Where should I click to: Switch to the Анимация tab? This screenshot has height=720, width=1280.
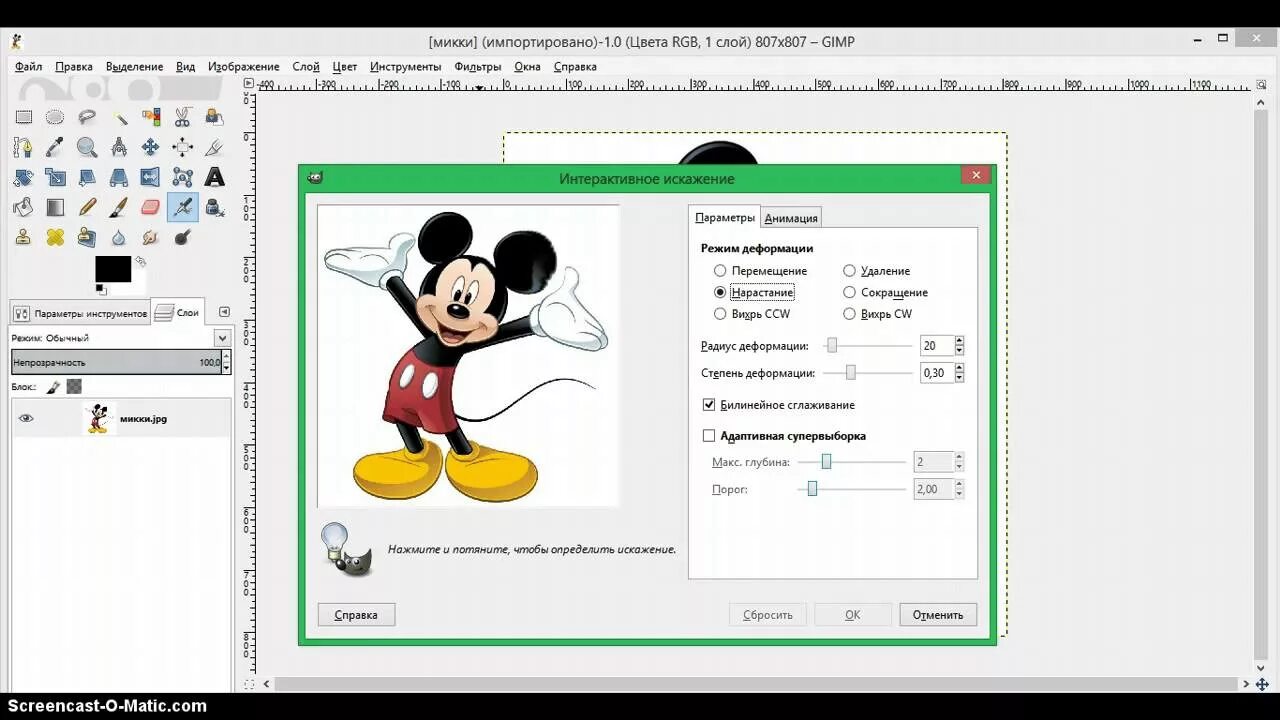(791, 218)
